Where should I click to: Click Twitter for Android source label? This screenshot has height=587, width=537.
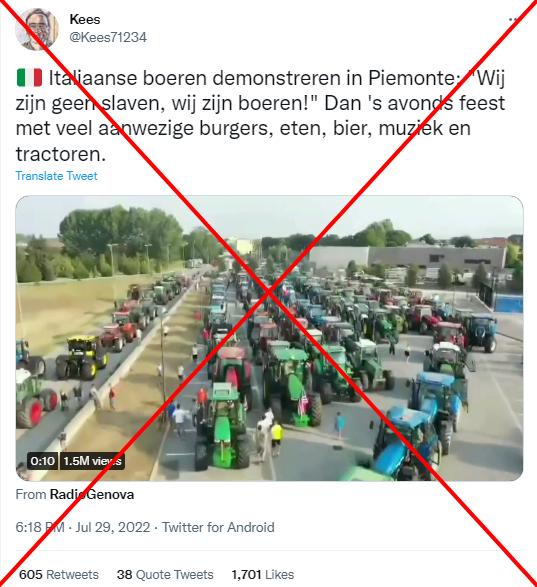[x=218, y=527]
